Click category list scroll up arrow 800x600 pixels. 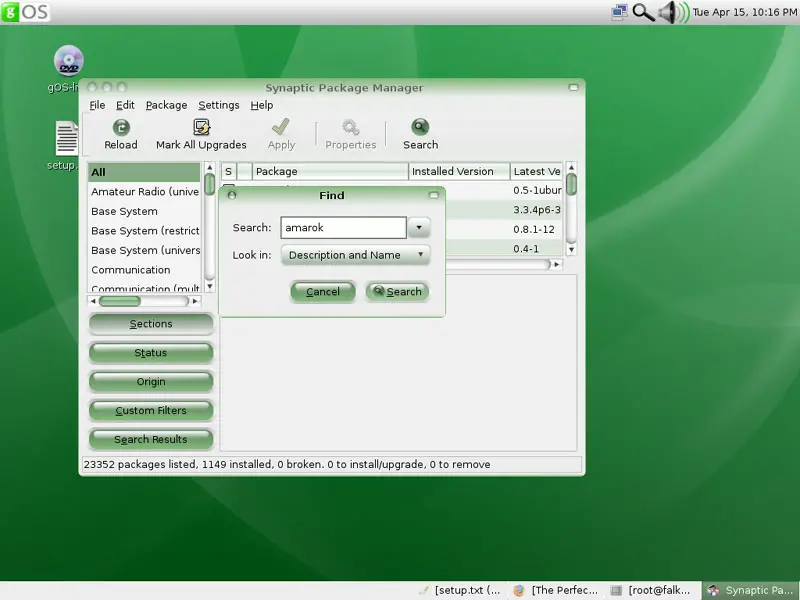coord(210,168)
